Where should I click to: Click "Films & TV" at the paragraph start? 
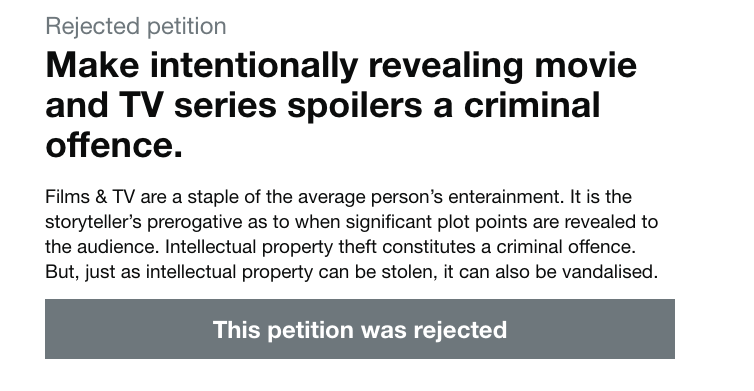click(x=90, y=197)
